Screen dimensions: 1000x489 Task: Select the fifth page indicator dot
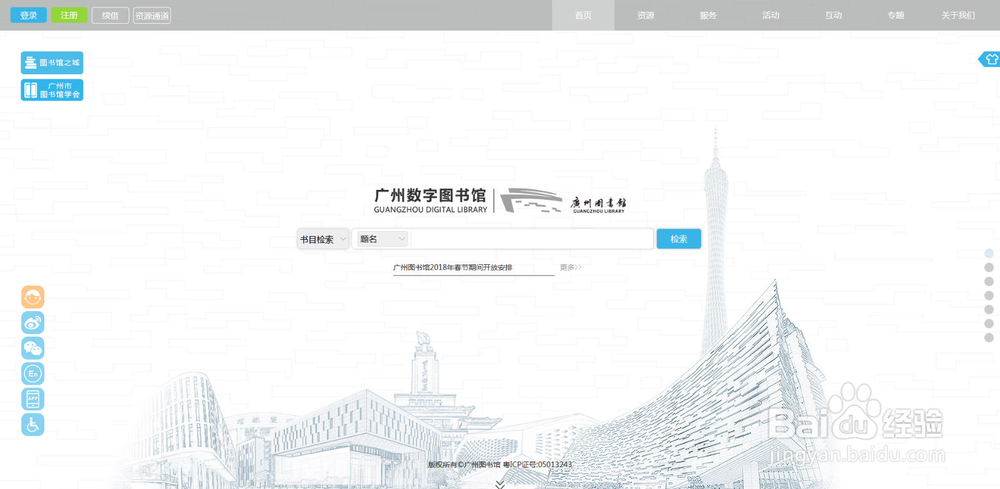(x=989, y=309)
